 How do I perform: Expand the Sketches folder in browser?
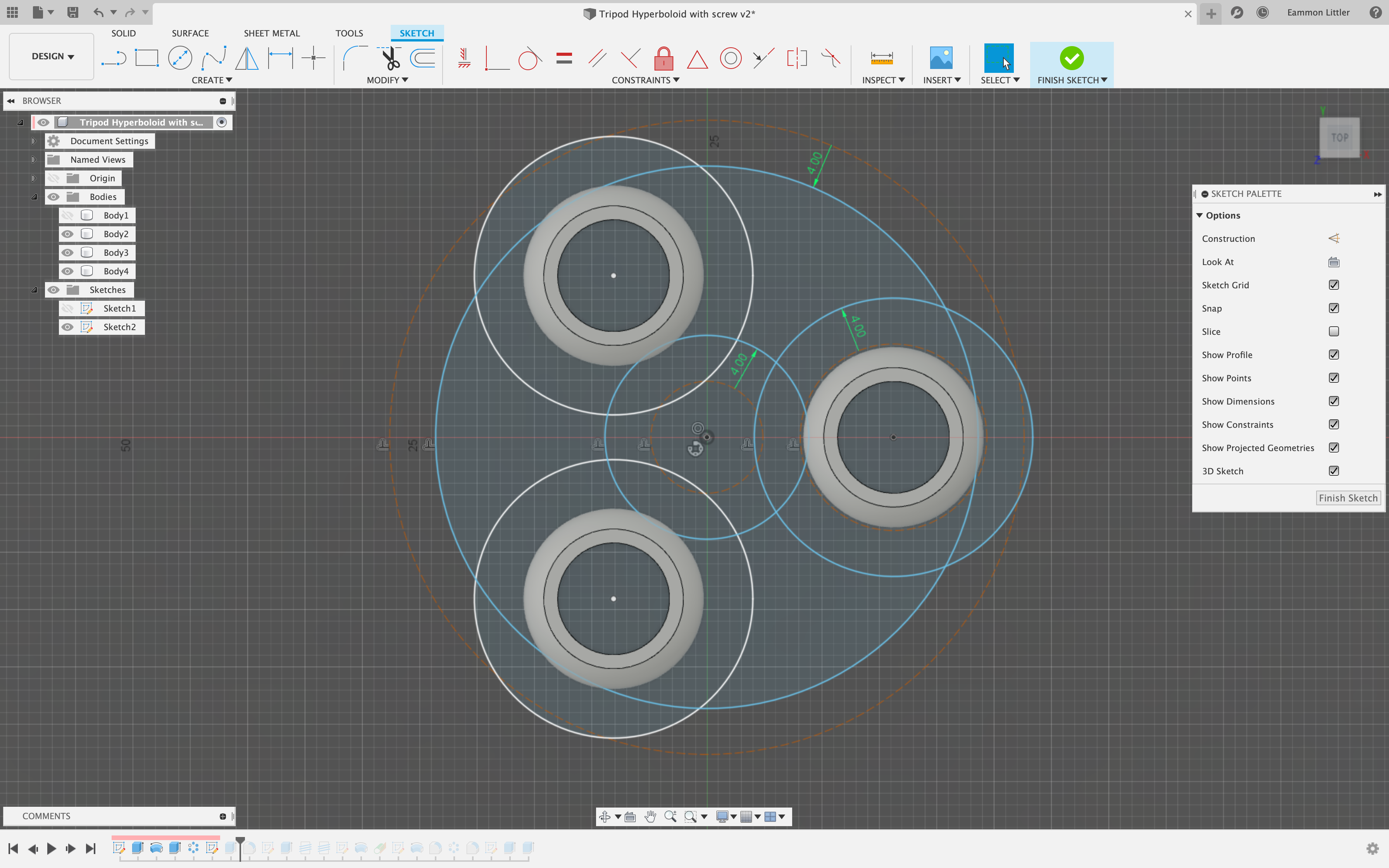tap(34, 289)
